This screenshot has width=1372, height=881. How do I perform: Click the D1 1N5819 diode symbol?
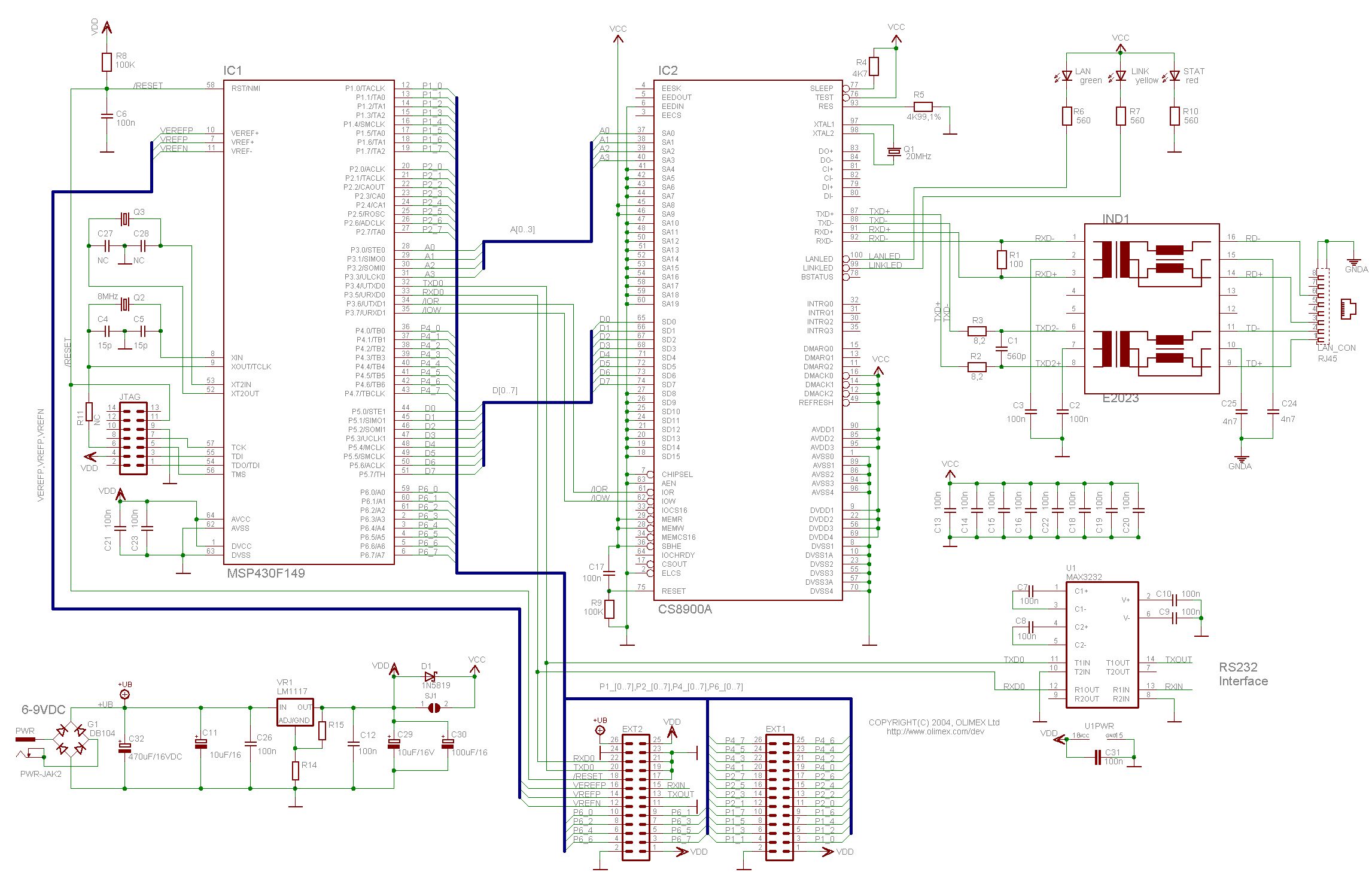430,676
